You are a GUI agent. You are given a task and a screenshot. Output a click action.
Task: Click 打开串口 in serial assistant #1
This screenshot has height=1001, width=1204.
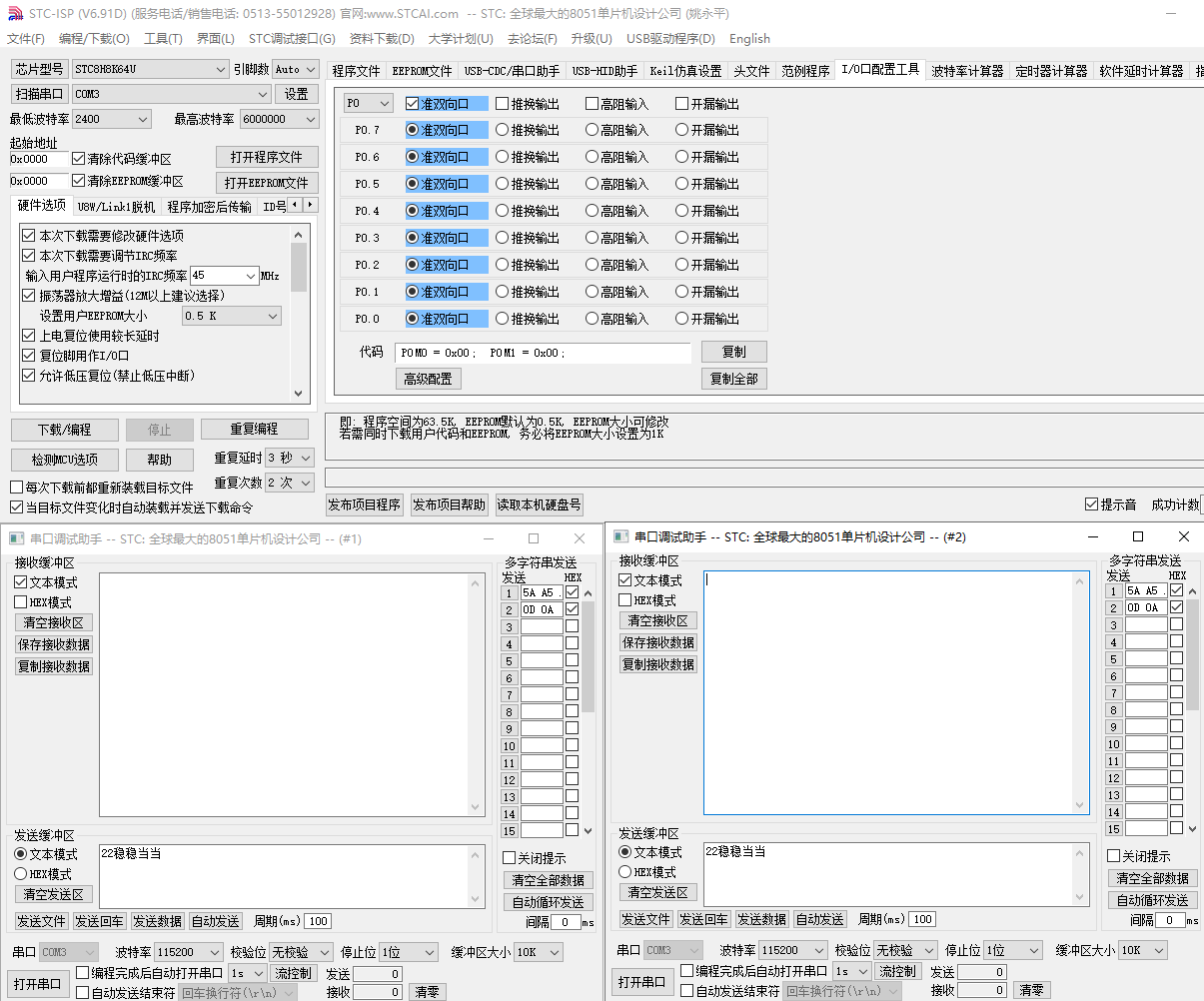[x=38, y=983]
